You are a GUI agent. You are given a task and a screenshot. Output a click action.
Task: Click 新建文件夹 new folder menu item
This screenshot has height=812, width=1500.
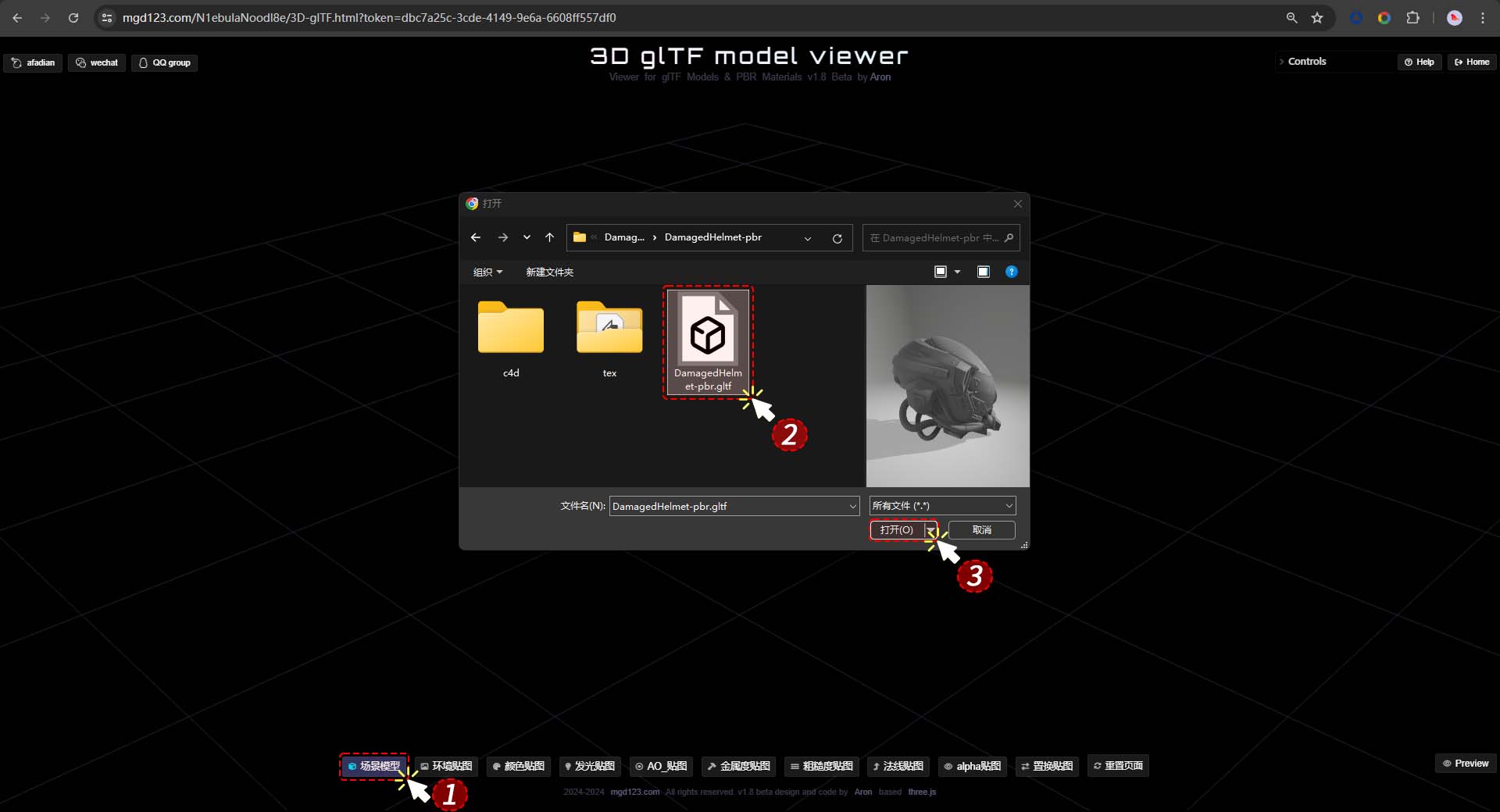tap(549, 272)
